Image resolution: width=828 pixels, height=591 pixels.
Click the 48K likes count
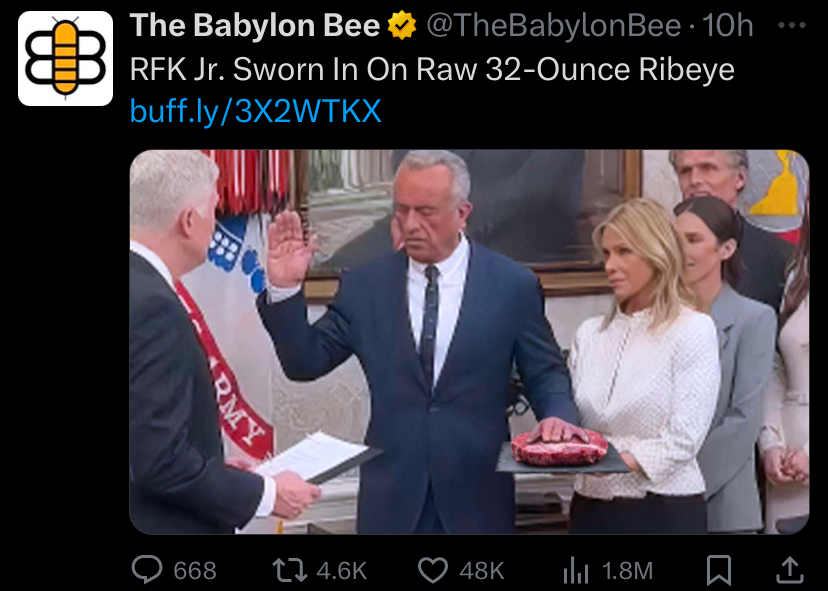482,571
